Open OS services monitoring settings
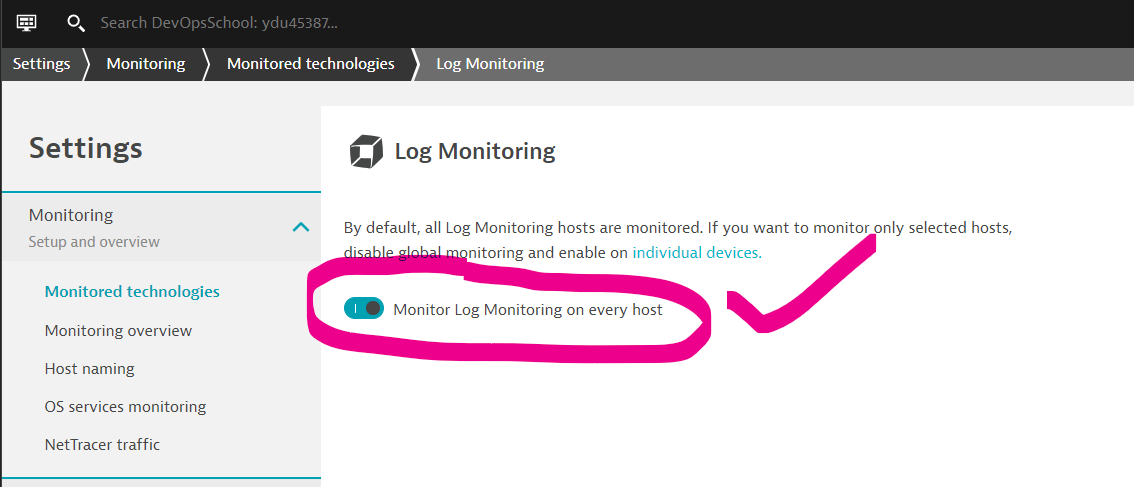The image size is (1134, 487). click(125, 407)
